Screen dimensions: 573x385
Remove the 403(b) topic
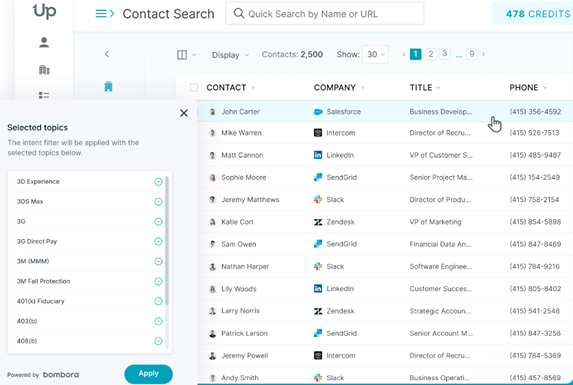point(158,321)
